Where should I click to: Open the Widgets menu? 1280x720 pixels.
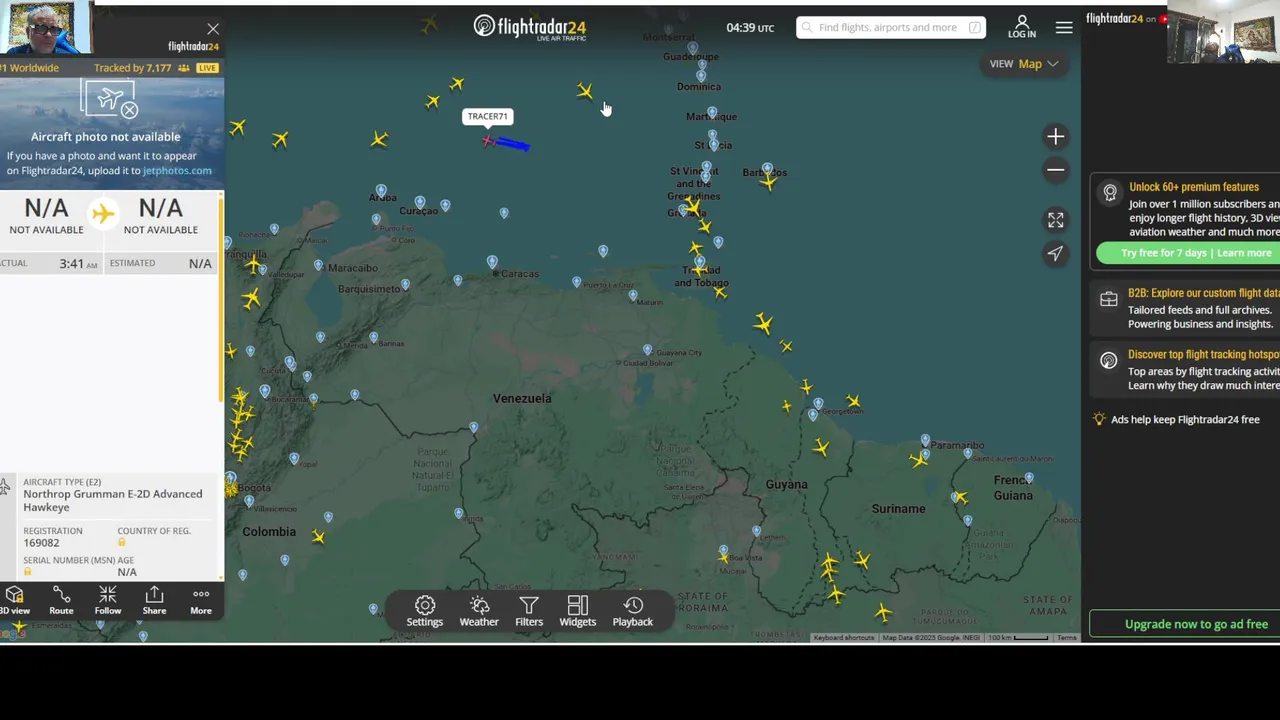click(x=578, y=611)
